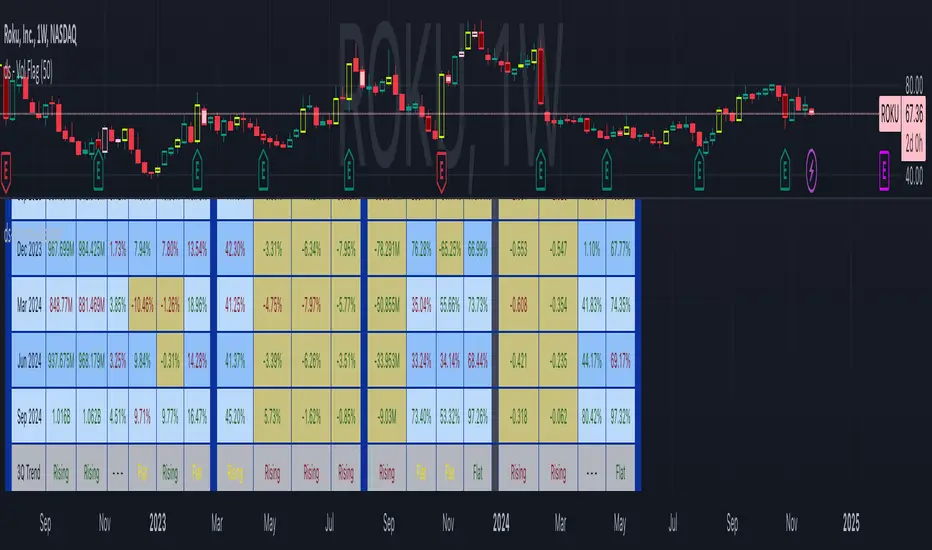Click the 937.675M cell in Jun 2024 row
This screenshot has width=932, height=550.
[x=61, y=360]
